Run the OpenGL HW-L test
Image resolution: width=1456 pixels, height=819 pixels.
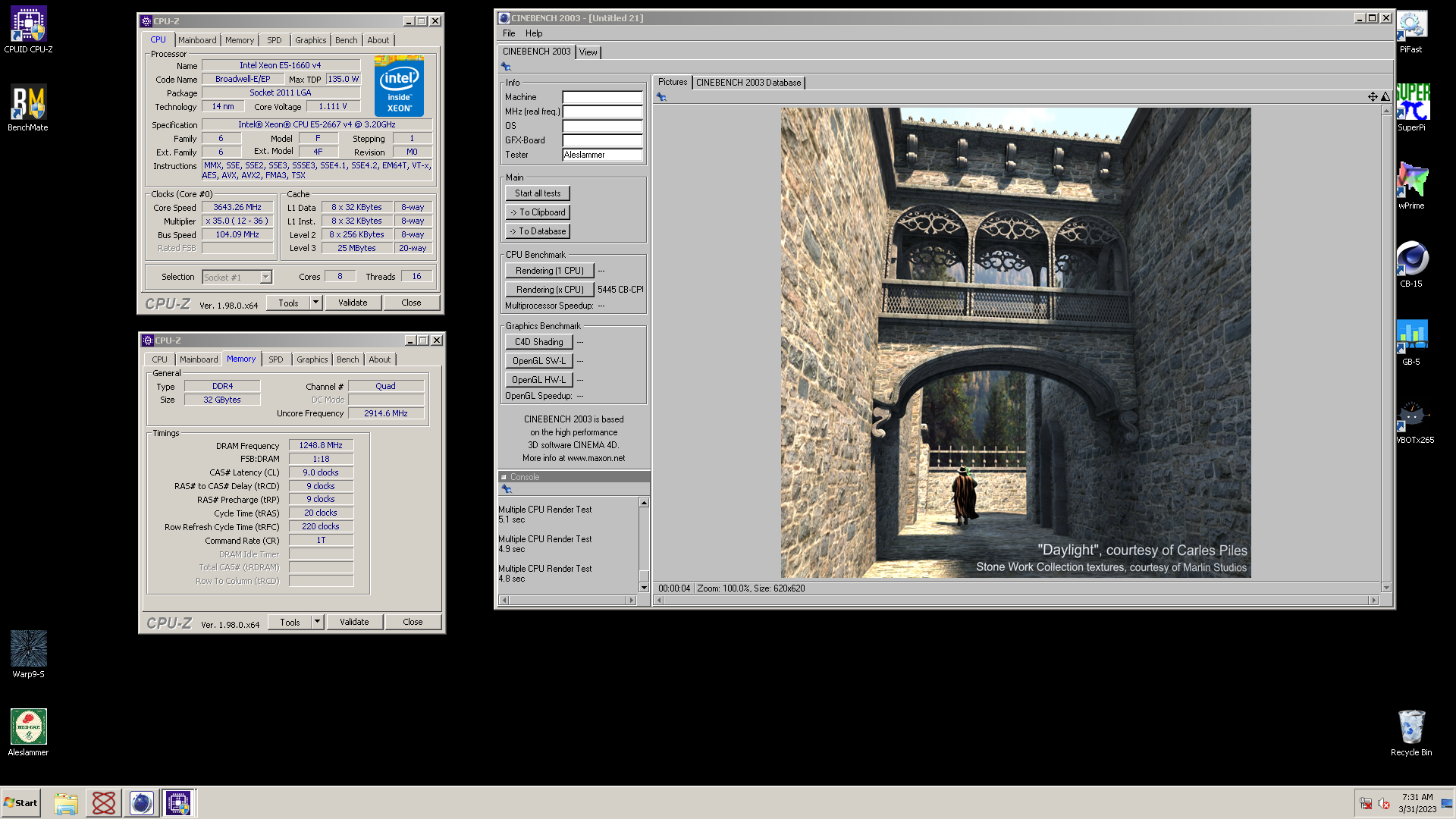click(539, 380)
